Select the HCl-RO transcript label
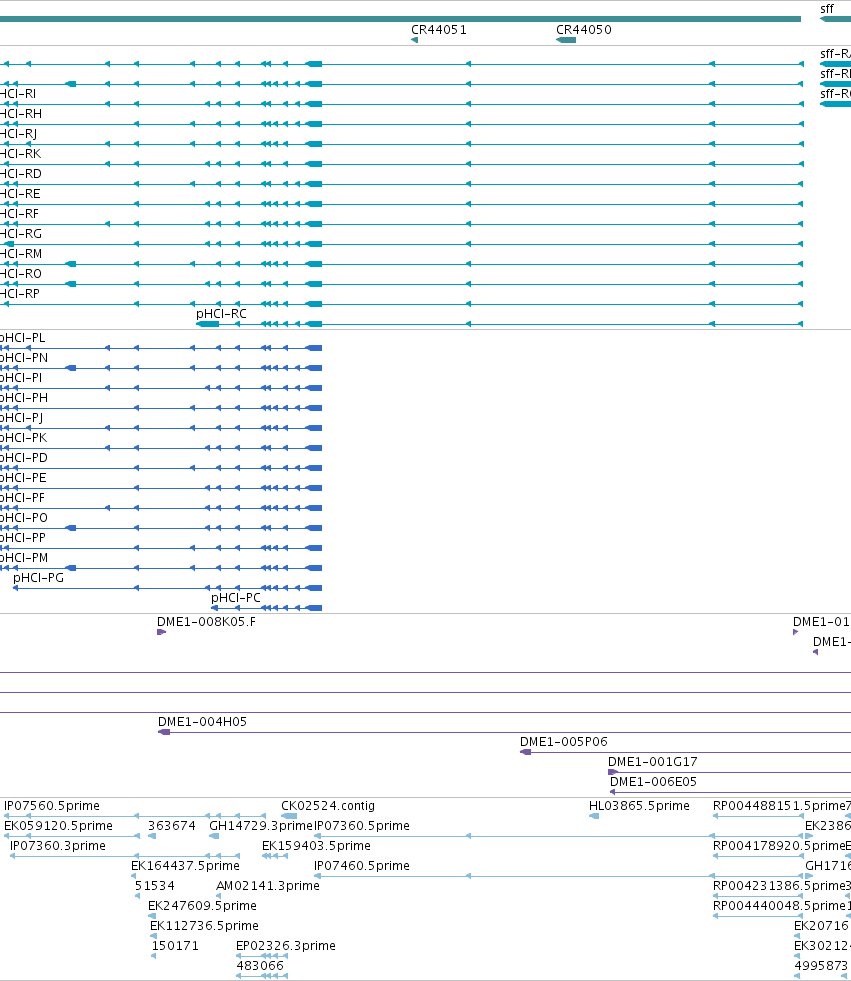The image size is (851, 981). [21, 274]
